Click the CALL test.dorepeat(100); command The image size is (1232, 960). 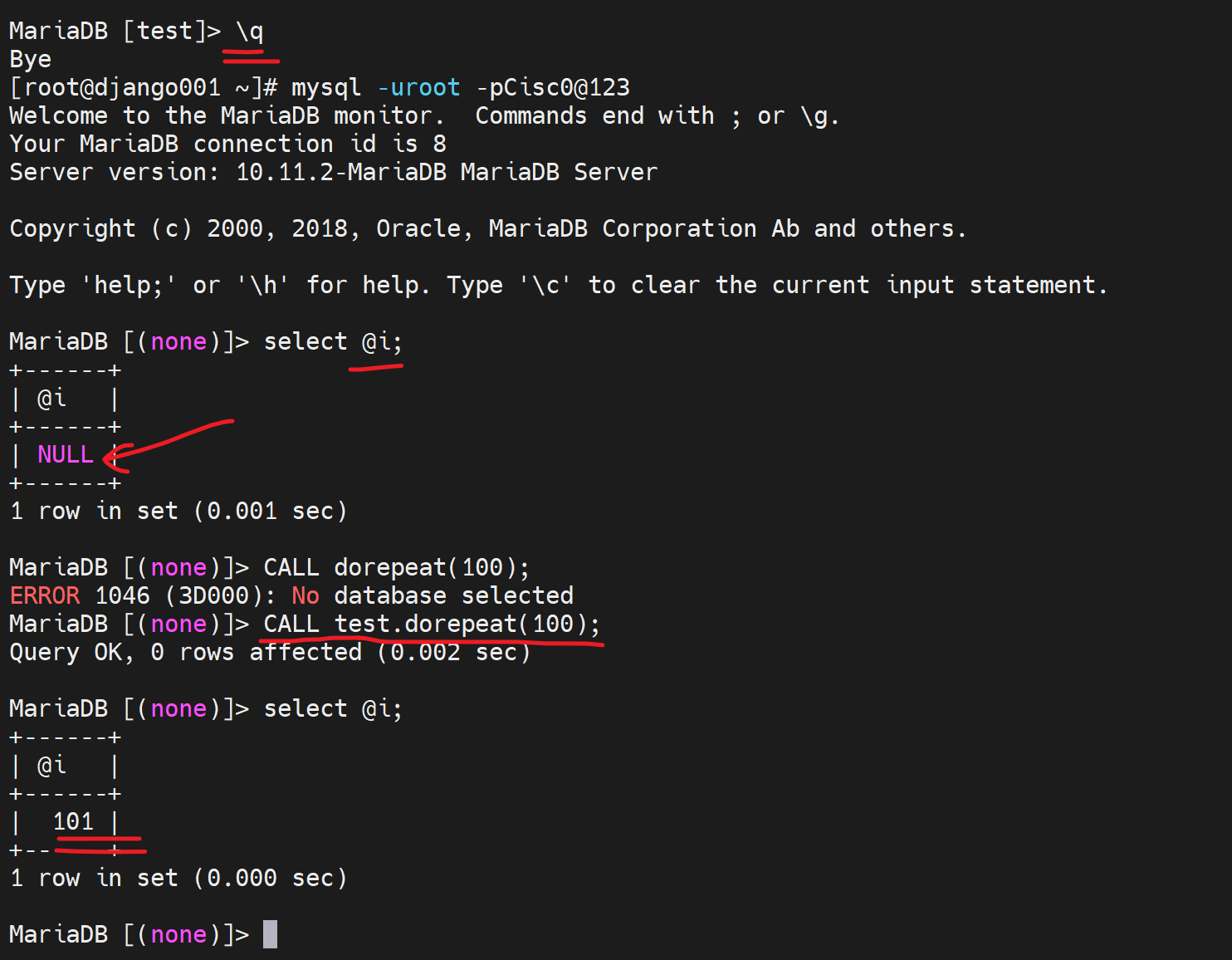[x=431, y=624]
